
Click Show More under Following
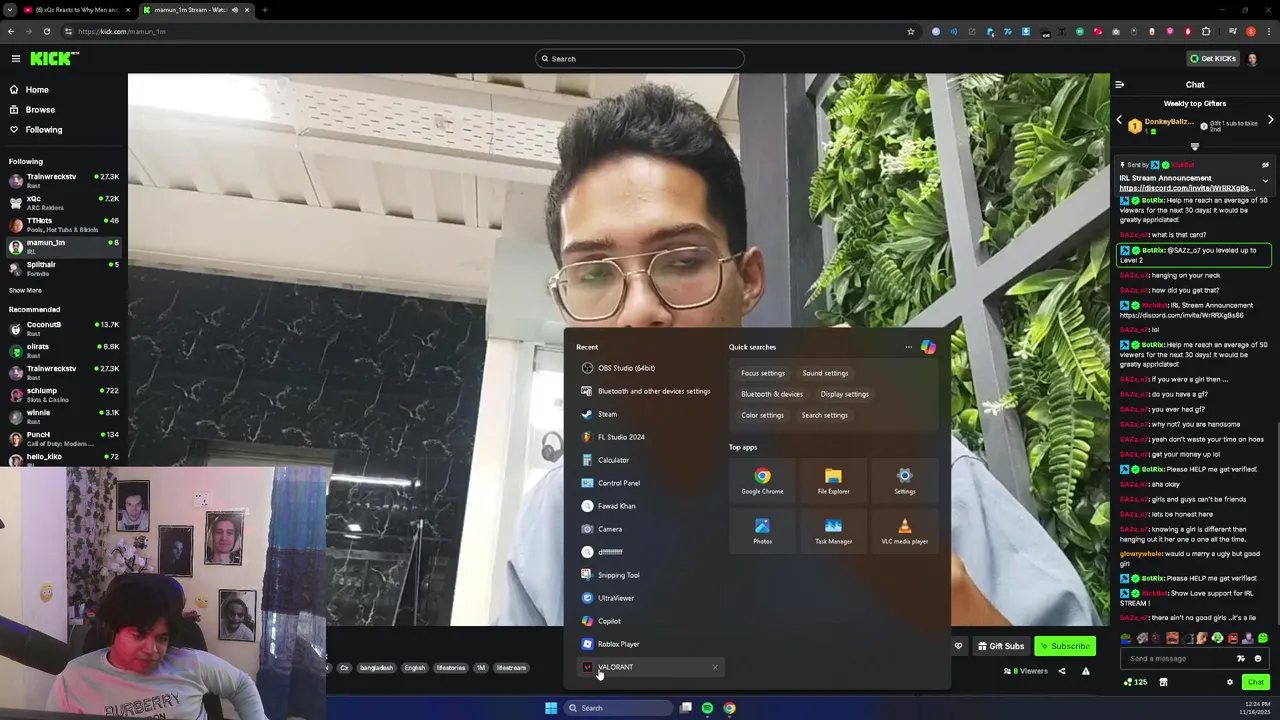25,290
